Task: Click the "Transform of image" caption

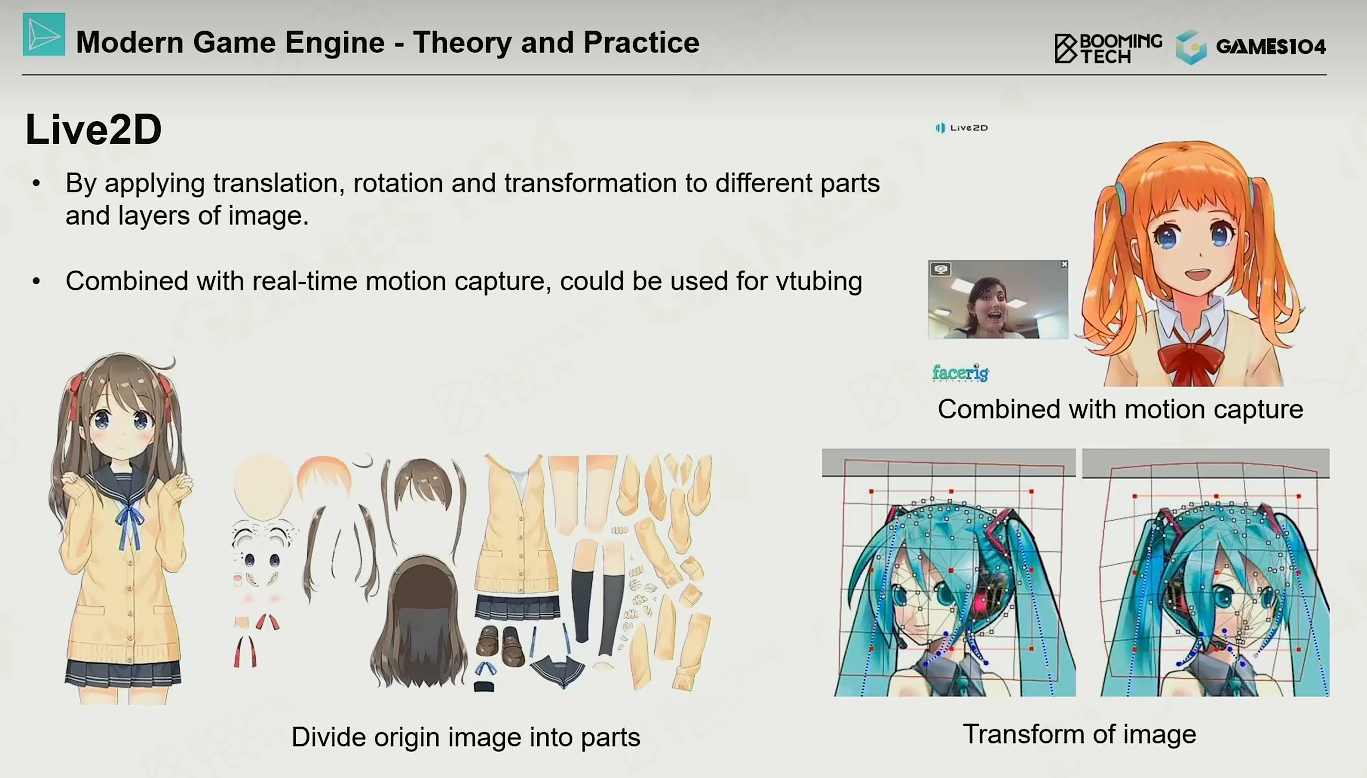Action: coord(1079,735)
